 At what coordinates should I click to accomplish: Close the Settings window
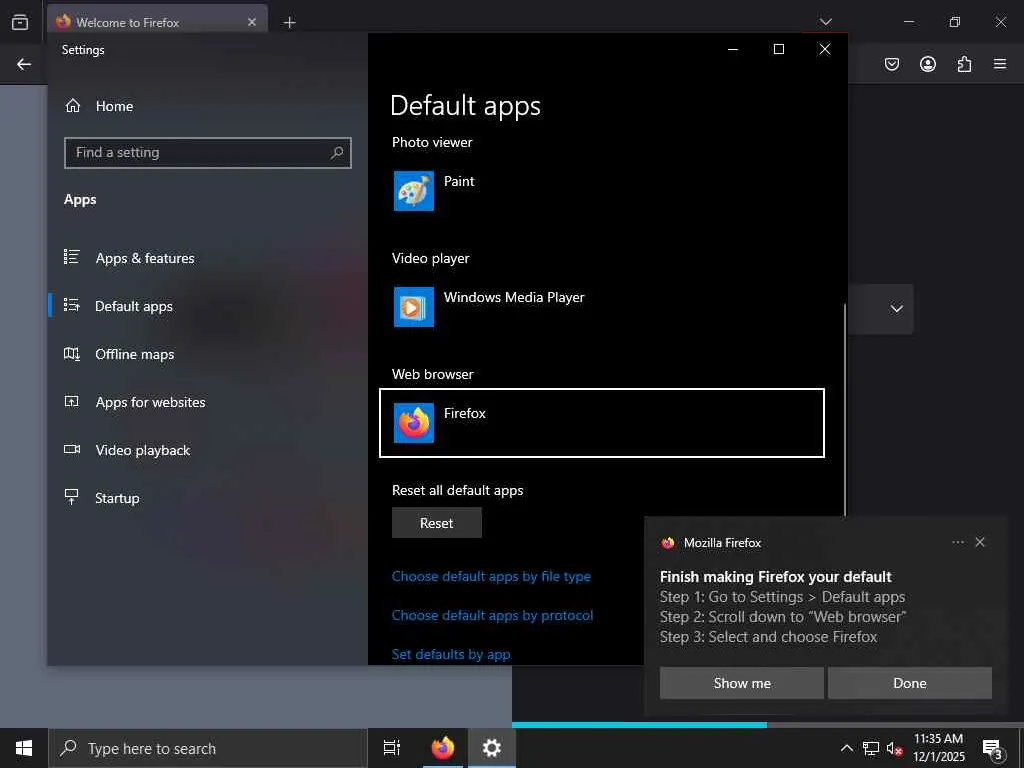click(x=825, y=50)
